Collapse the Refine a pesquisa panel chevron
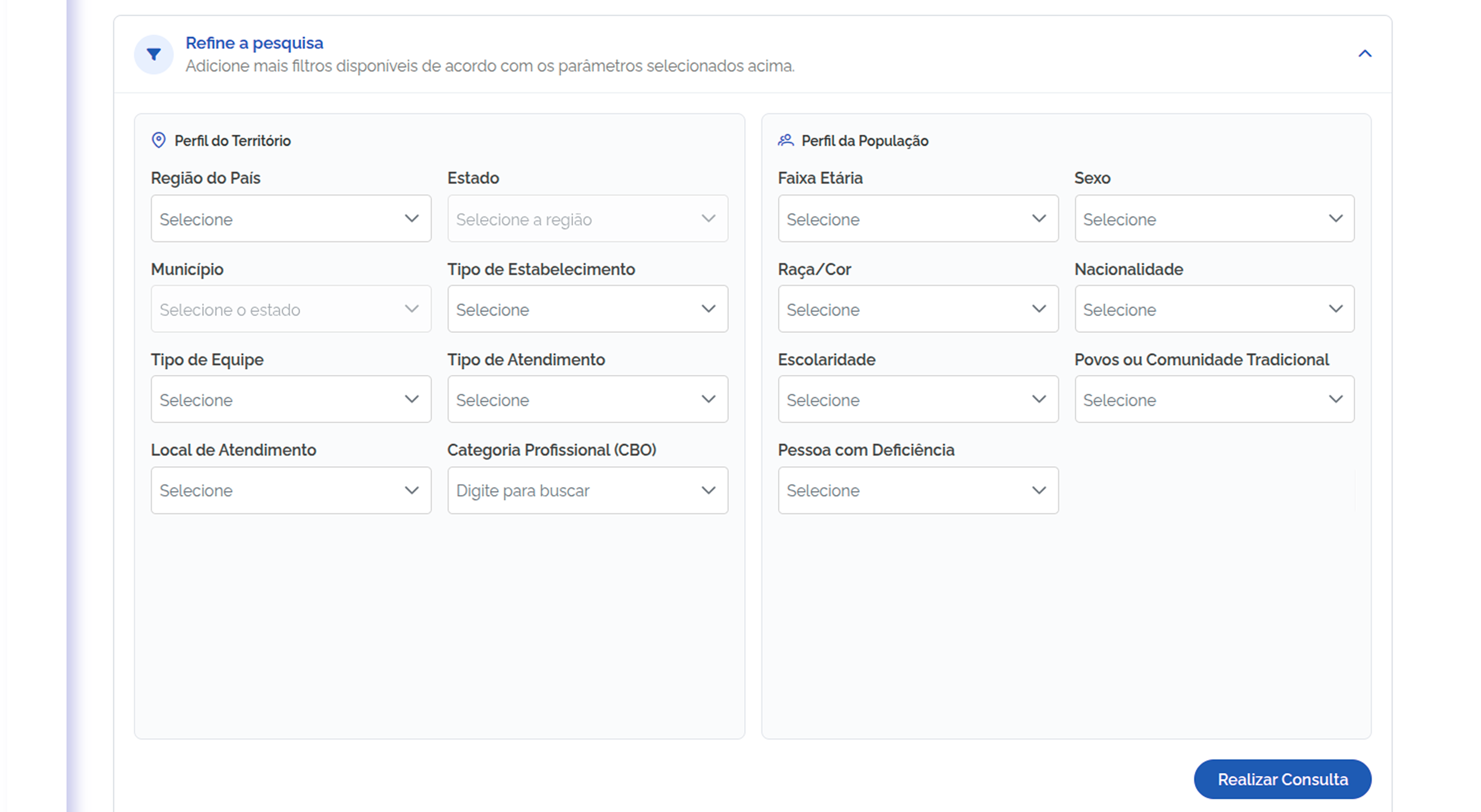 1364,54
